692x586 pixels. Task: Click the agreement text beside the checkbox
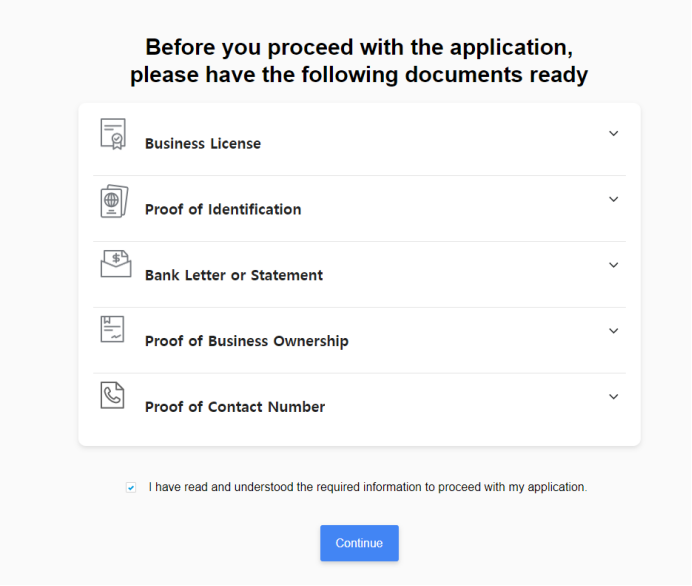point(368,487)
